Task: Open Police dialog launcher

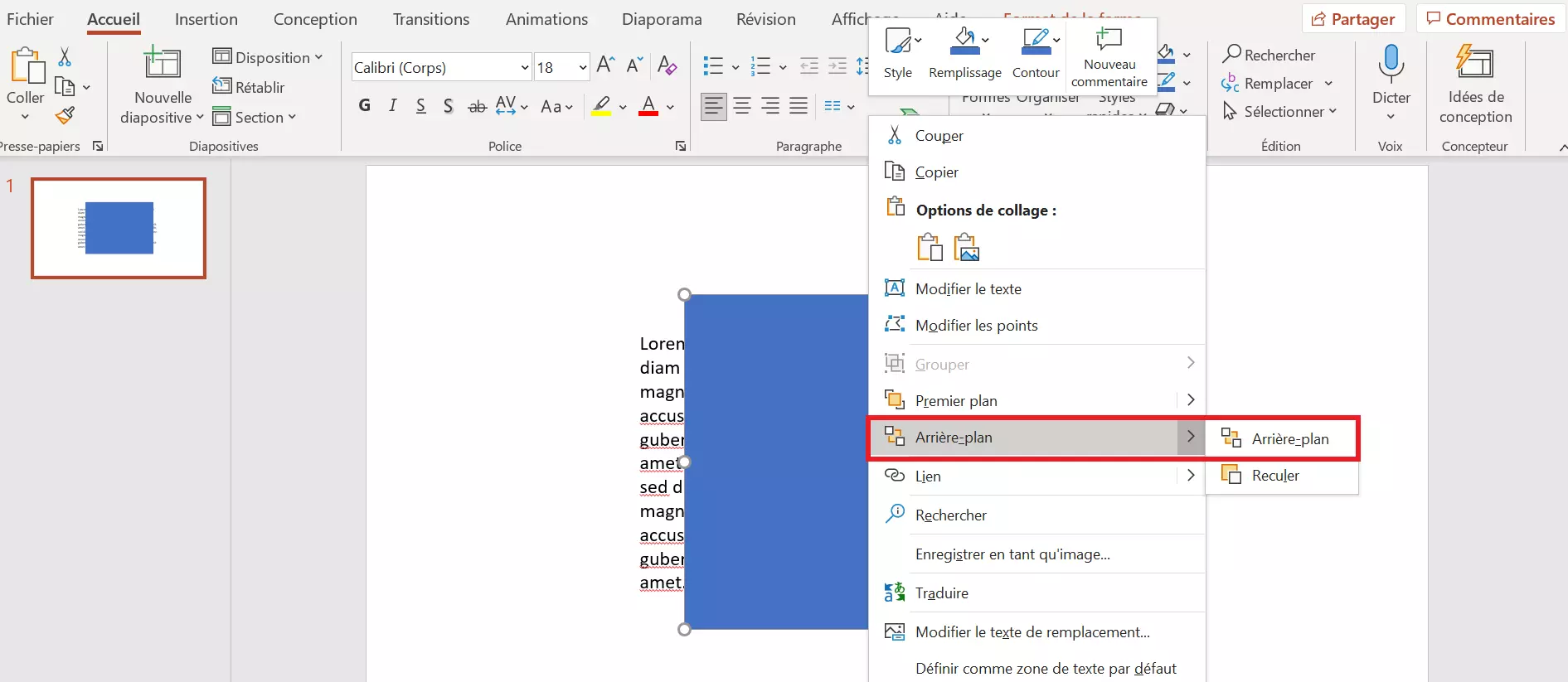Action: click(x=681, y=147)
